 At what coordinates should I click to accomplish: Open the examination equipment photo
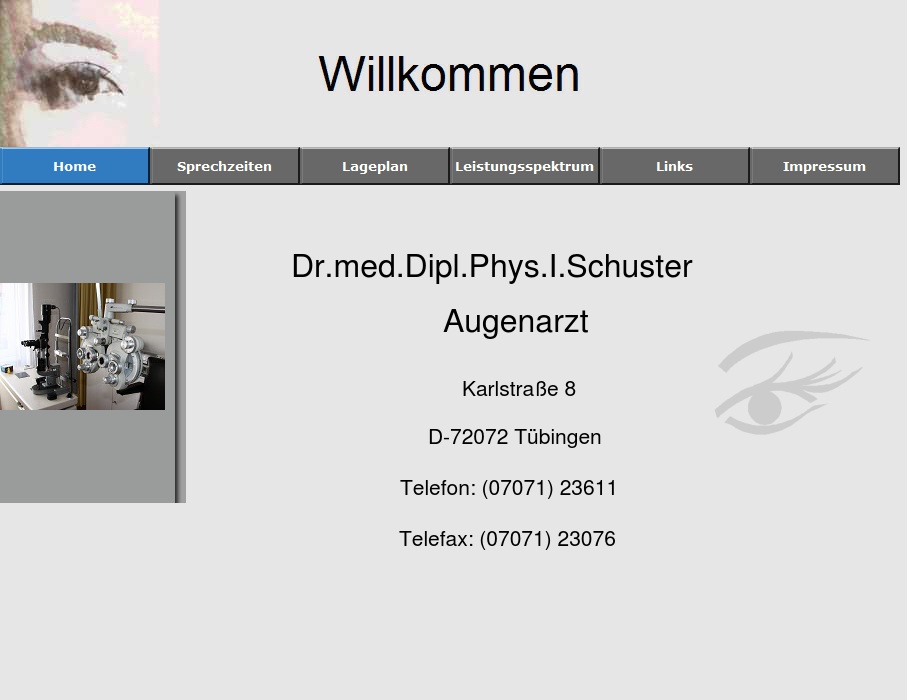click(82, 346)
